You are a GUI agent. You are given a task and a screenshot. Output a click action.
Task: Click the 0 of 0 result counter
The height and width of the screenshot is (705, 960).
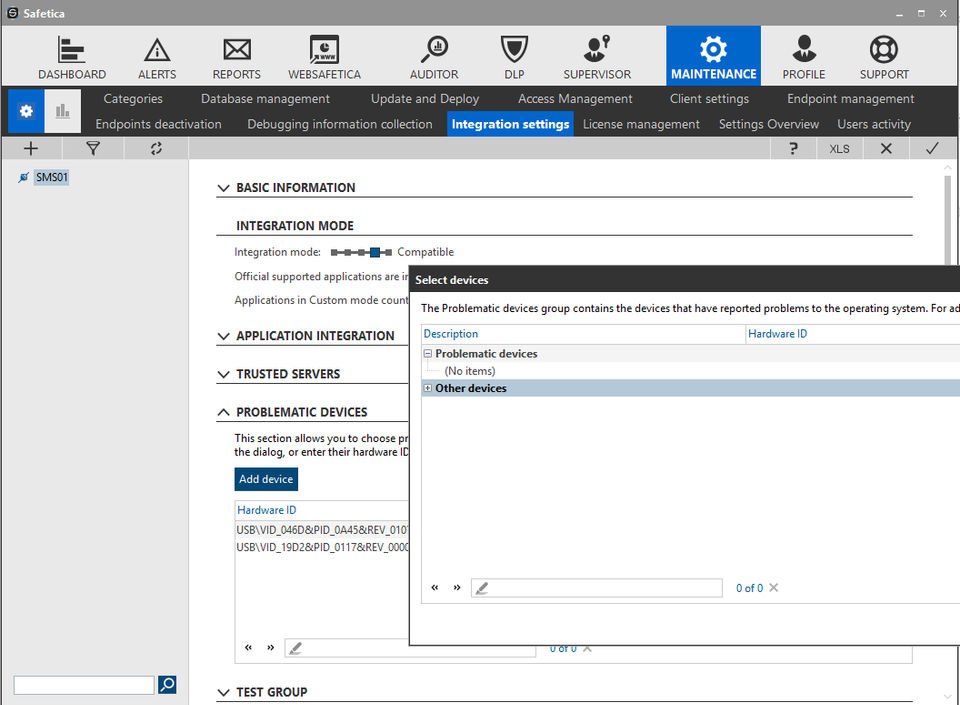(749, 588)
